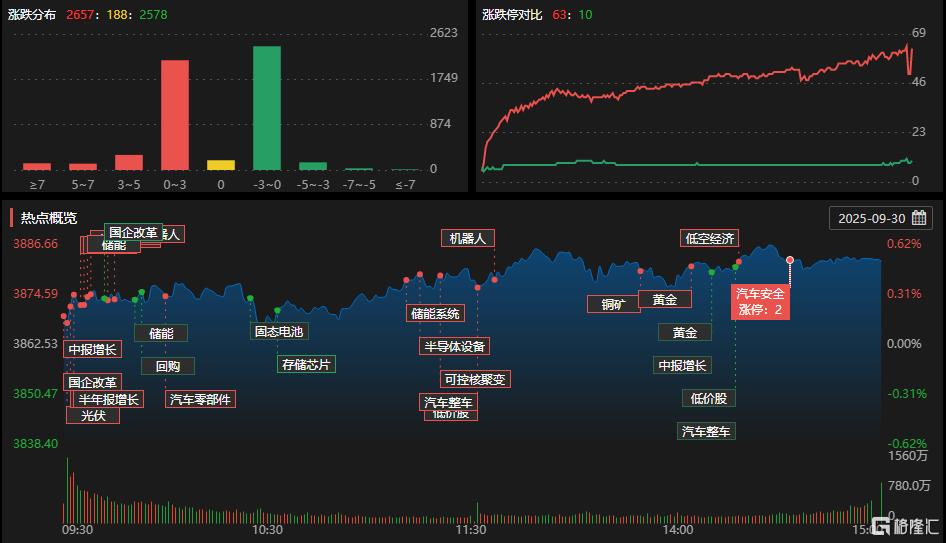The image size is (946, 543).
Task: Select the 铜矿 hotspot tag
Action: tap(613, 304)
